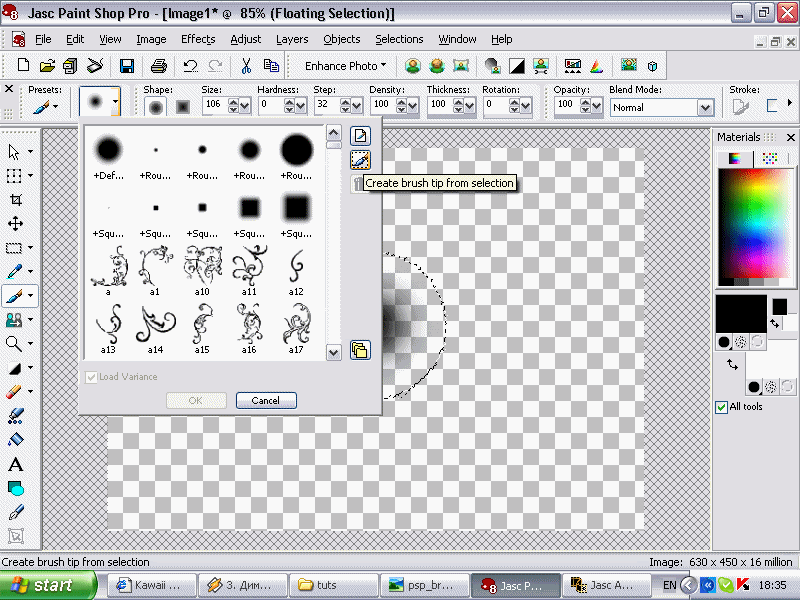
Task: Open the Objects menu
Action: coord(341,39)
